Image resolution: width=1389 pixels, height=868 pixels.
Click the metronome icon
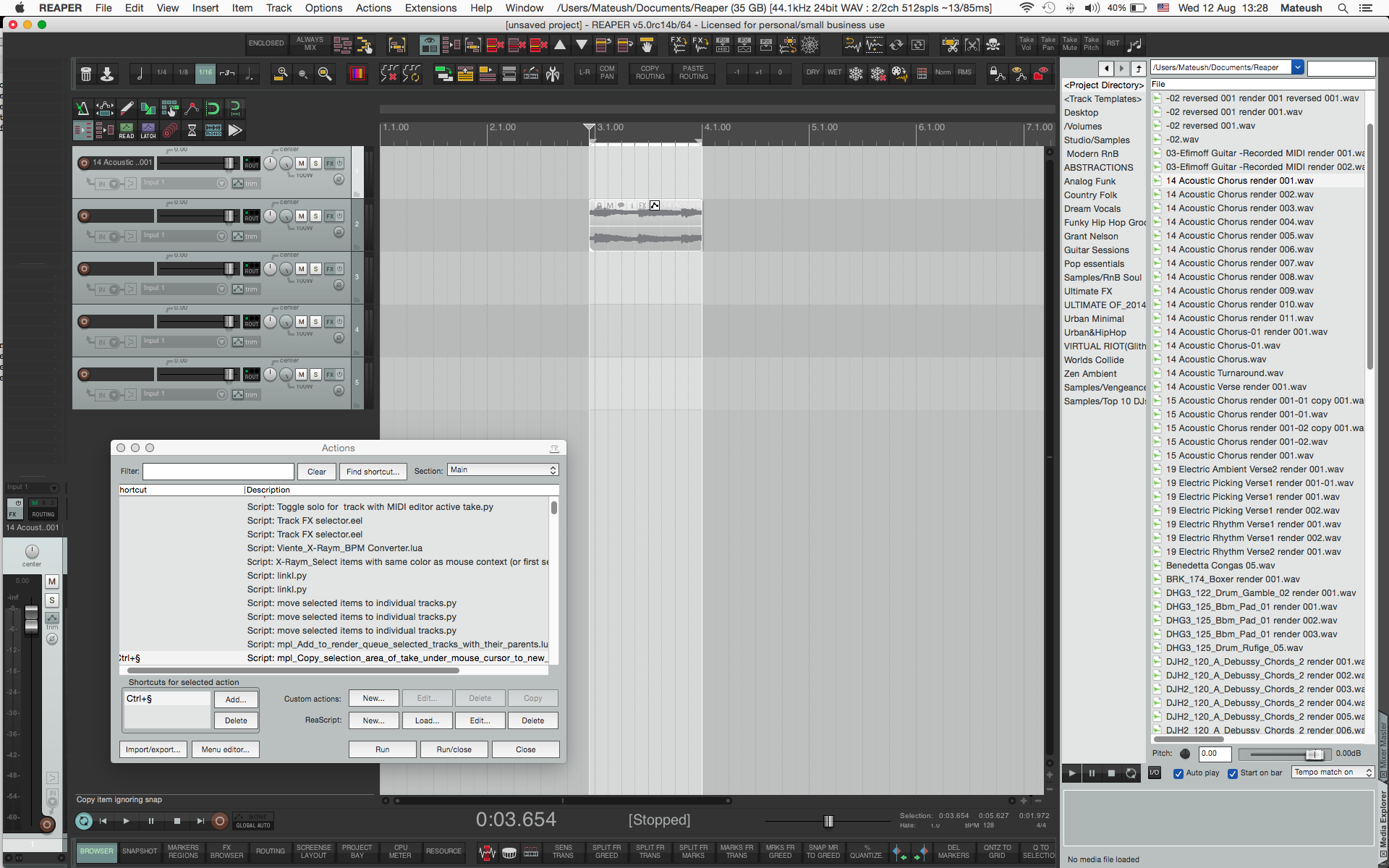tap(82, 109)
